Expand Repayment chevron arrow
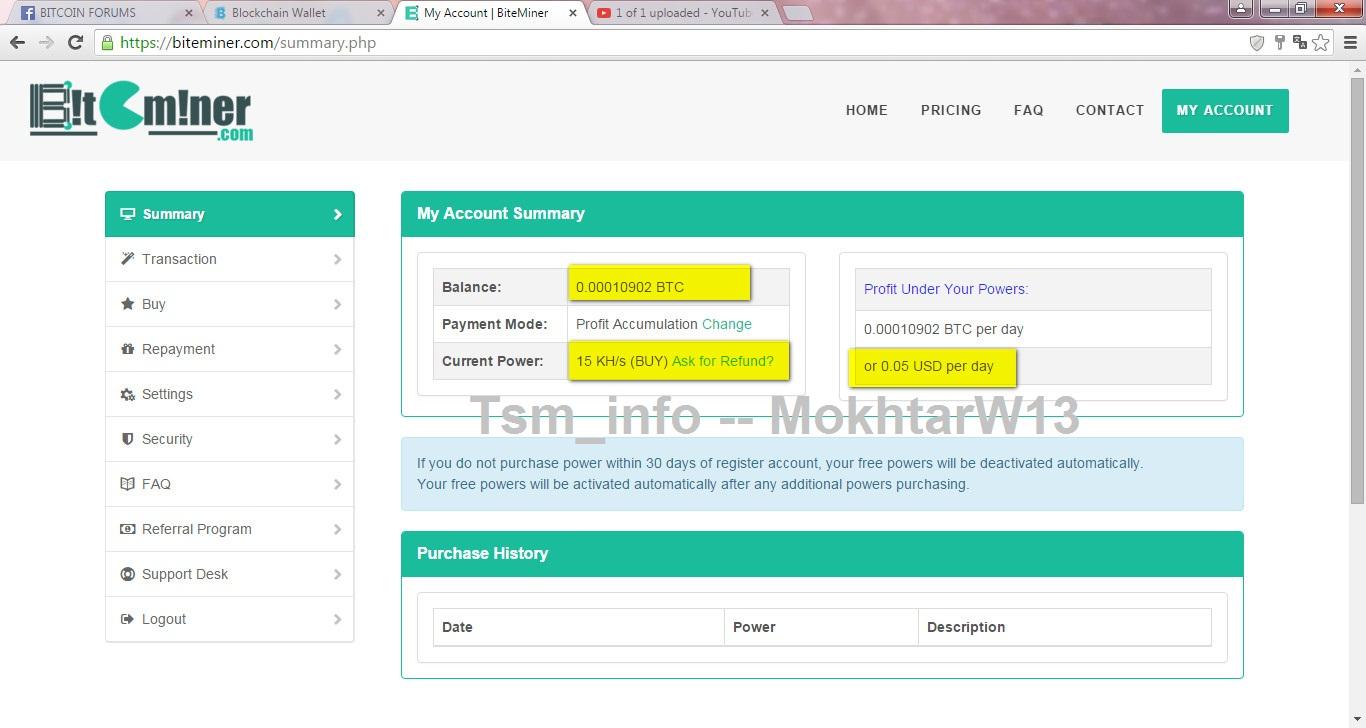1366x728 pixels. [x=337, y=349]
